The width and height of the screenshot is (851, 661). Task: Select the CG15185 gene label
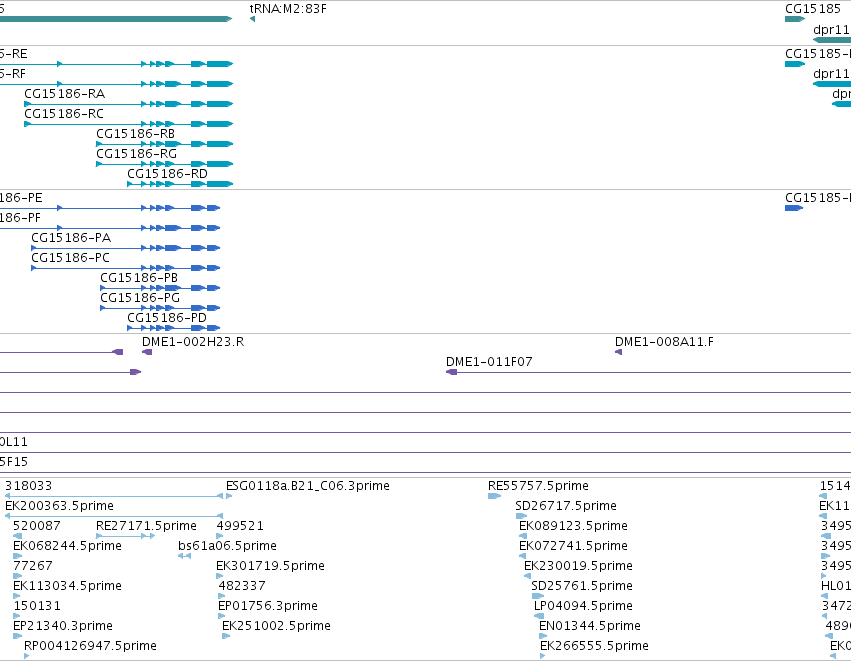(x=812, y=9)
